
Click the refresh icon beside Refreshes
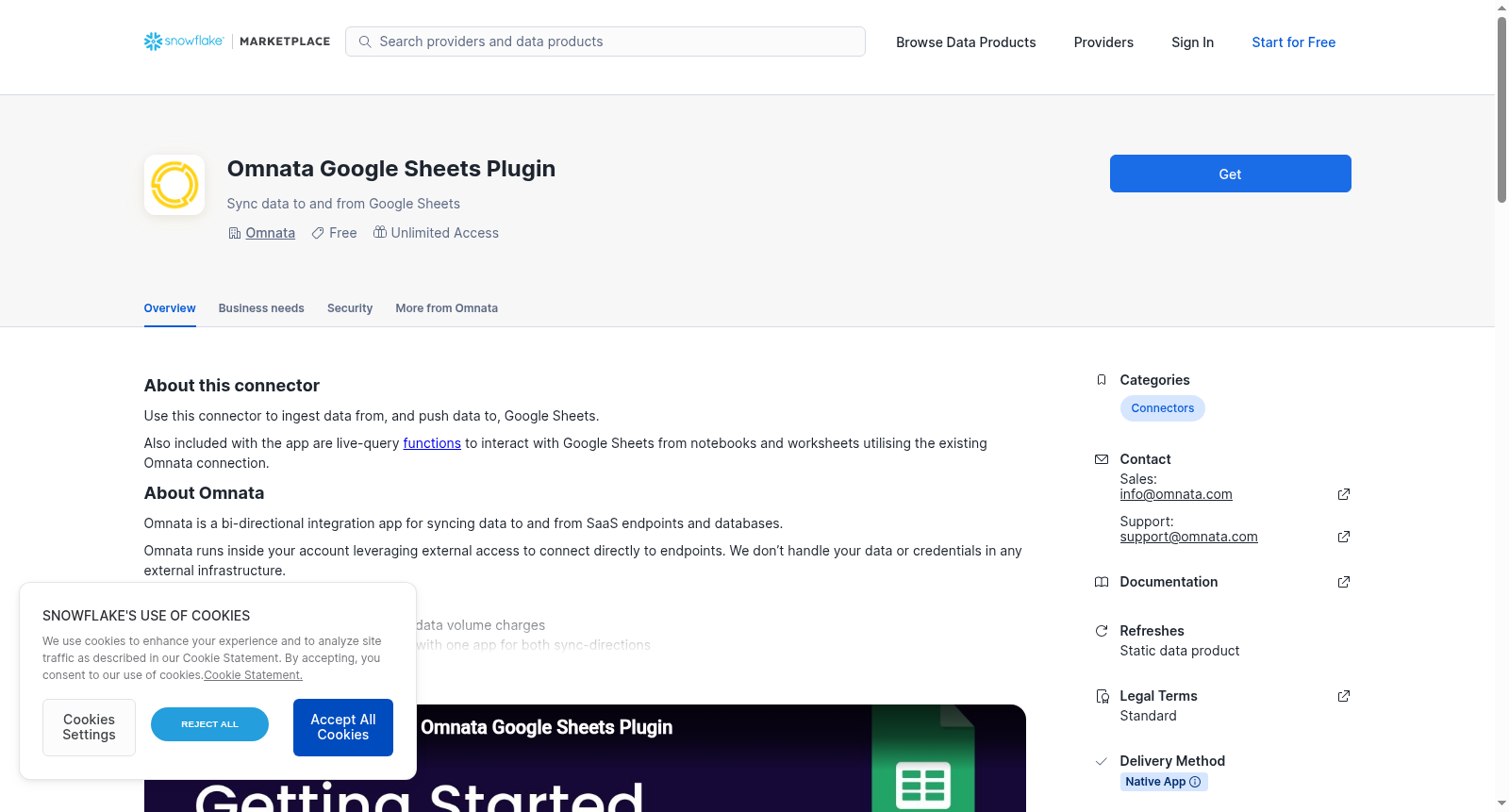coord(1102,631)
